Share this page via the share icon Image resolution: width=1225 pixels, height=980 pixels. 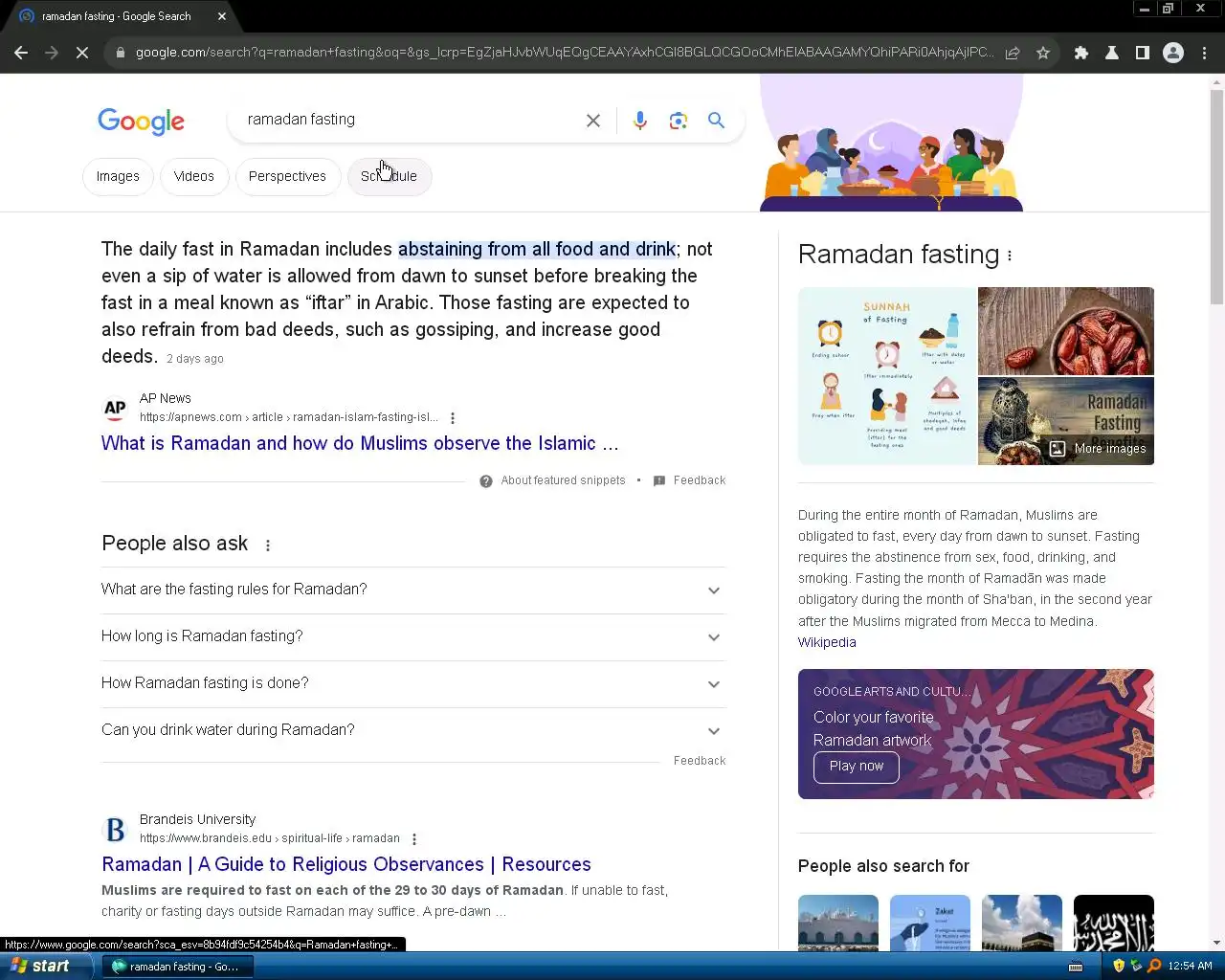(x=1013, y=53)
